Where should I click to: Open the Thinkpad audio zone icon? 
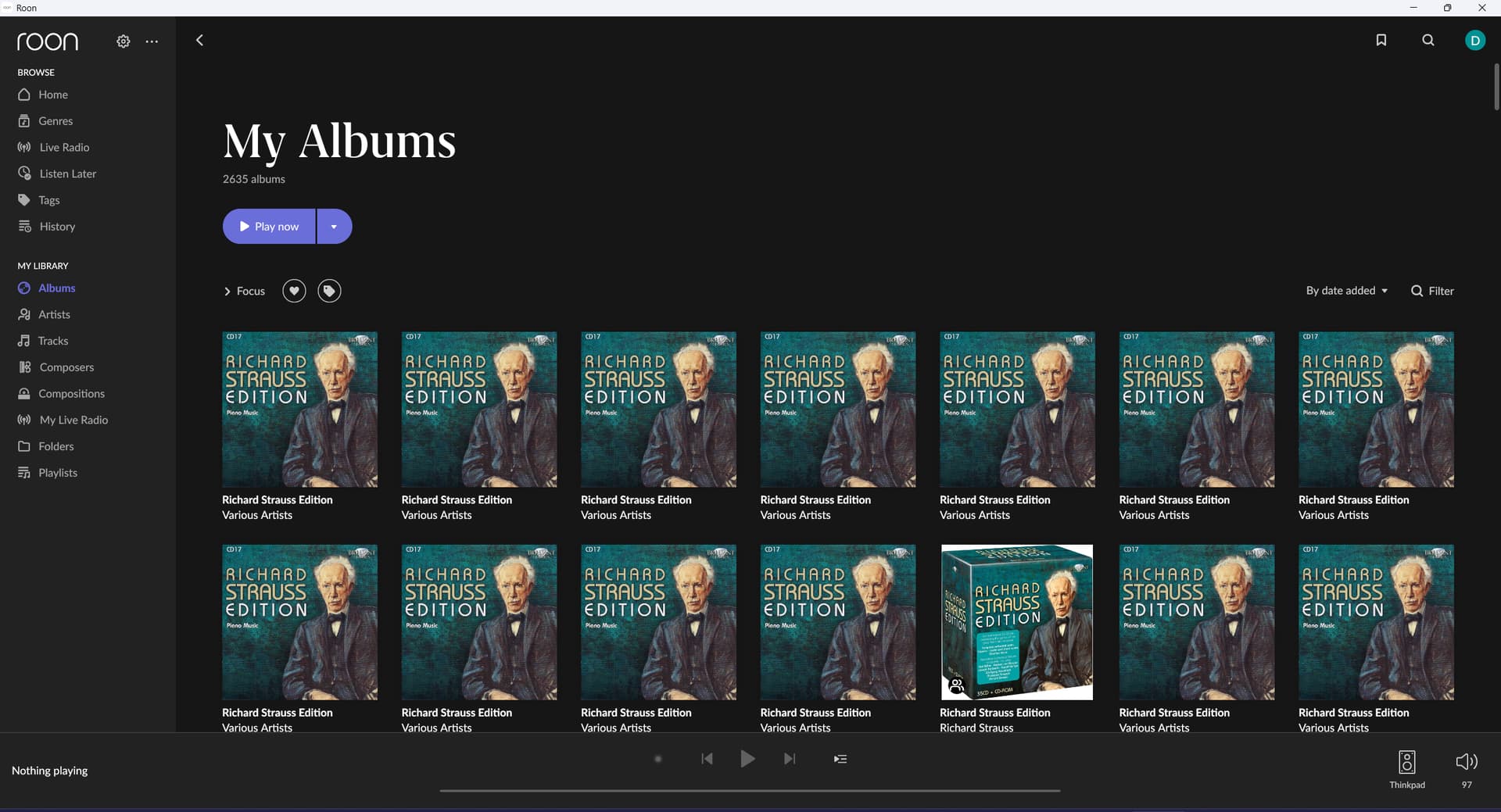[1406, 762]
